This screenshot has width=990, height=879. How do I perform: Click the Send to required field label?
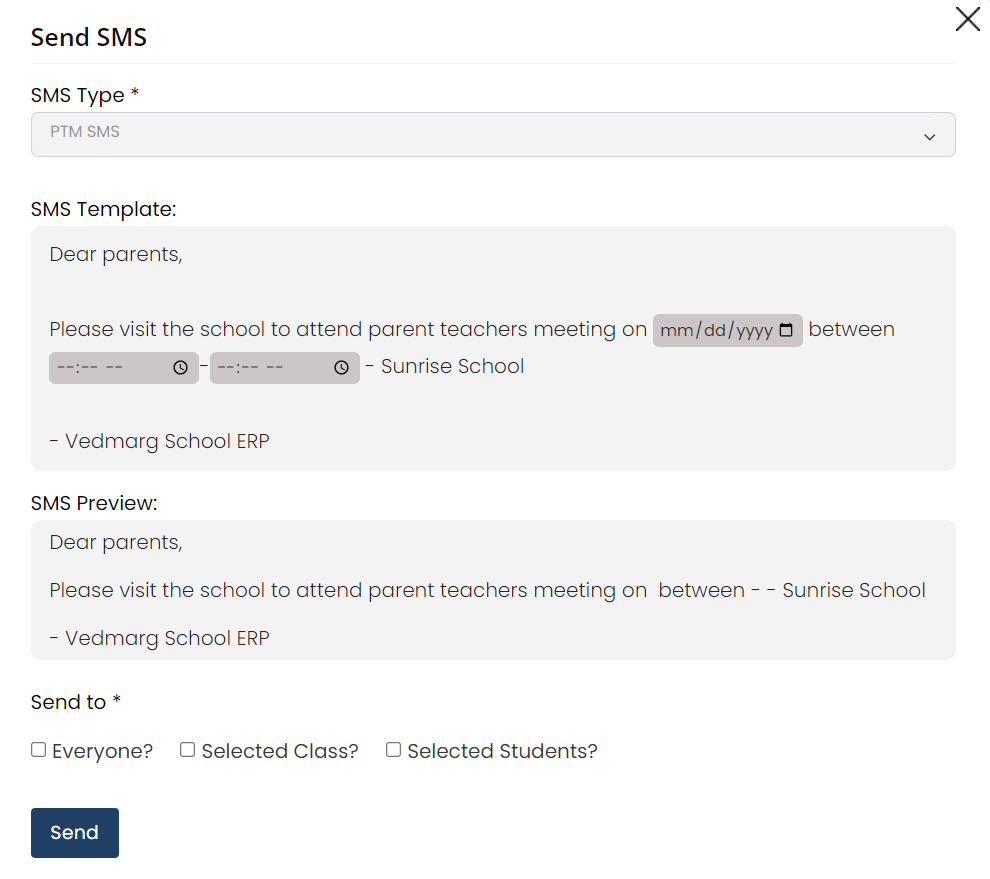coord(76,701)
